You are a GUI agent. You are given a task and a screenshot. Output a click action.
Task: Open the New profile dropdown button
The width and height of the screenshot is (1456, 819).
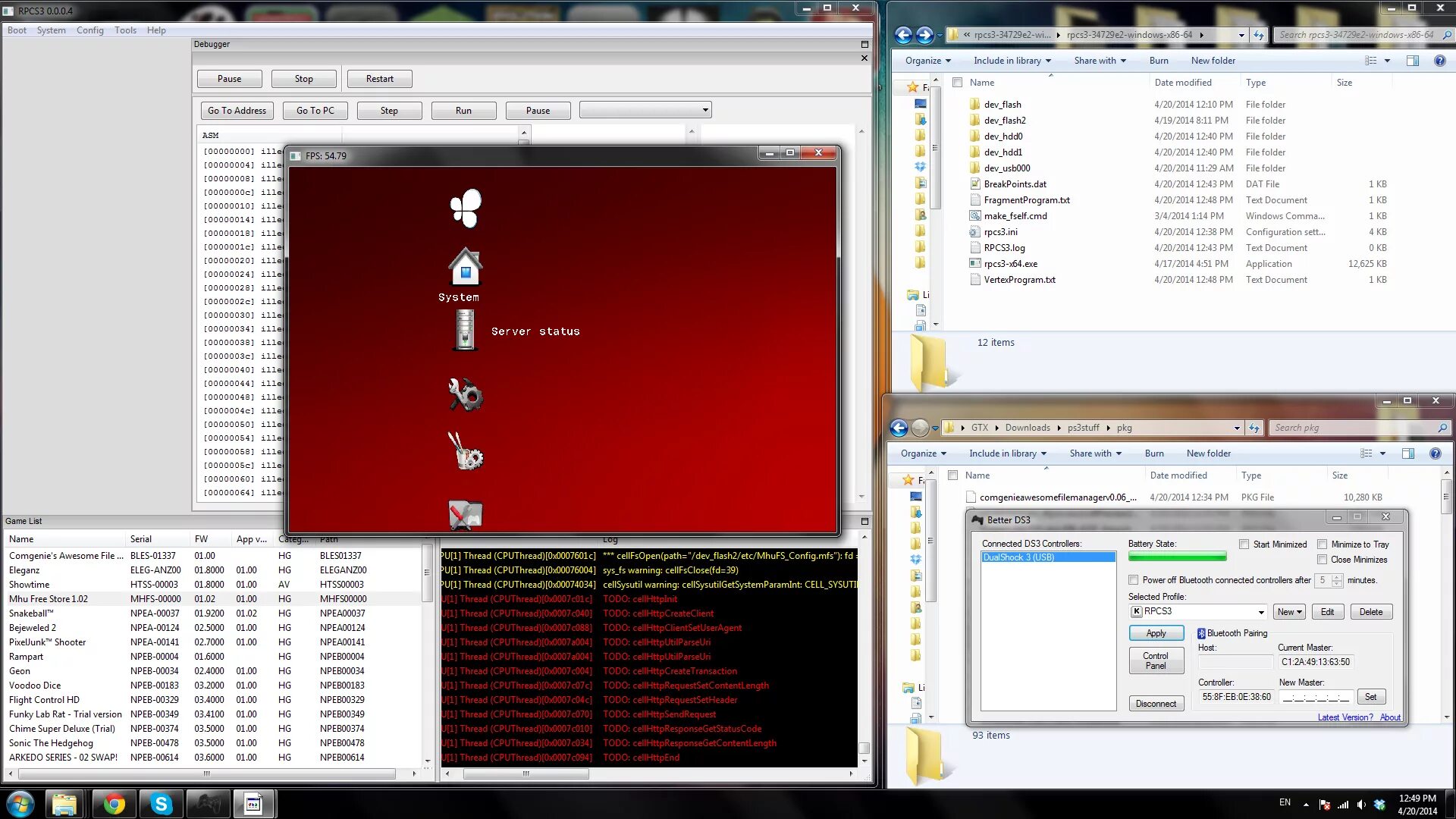[1288, 612]
